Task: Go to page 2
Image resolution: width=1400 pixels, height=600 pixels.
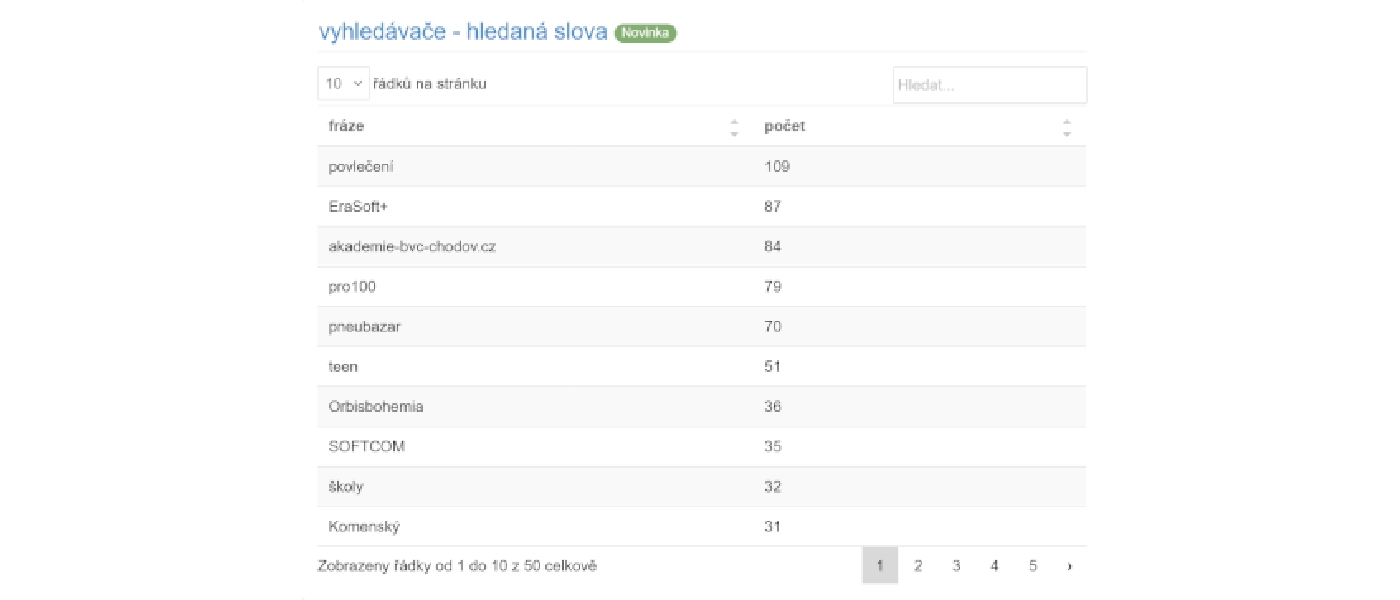Action: pyautogui.click(x=918, y=566)
